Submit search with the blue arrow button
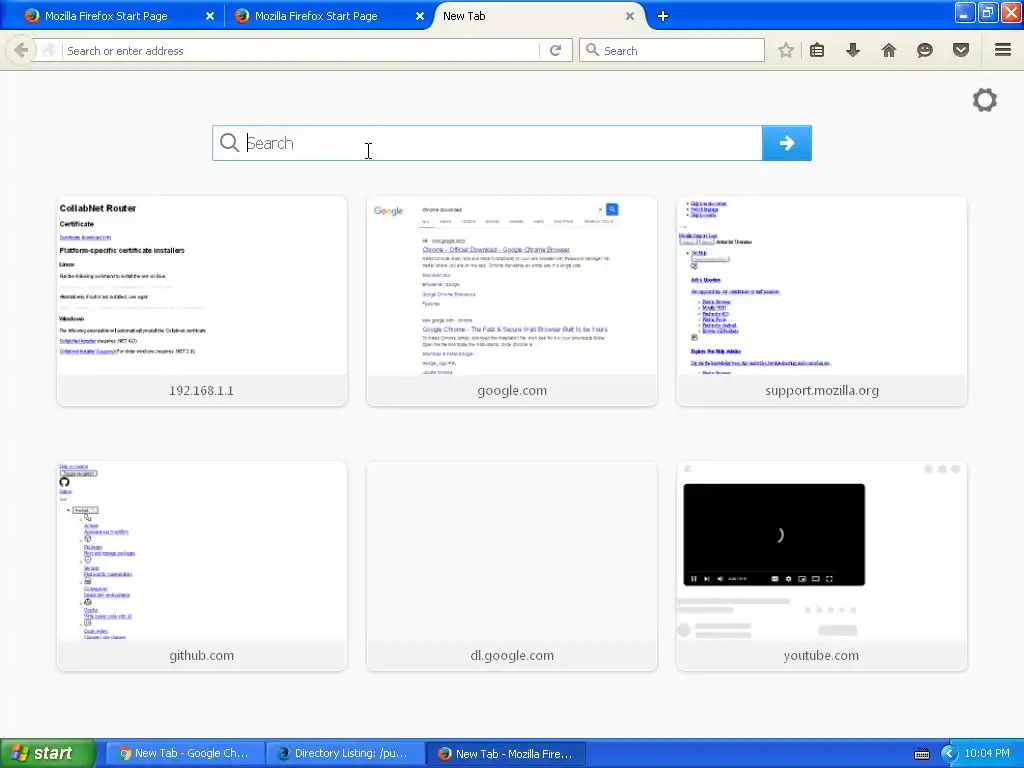The image size is (1024, 768). pyautogui.click(x=787, y=143)
